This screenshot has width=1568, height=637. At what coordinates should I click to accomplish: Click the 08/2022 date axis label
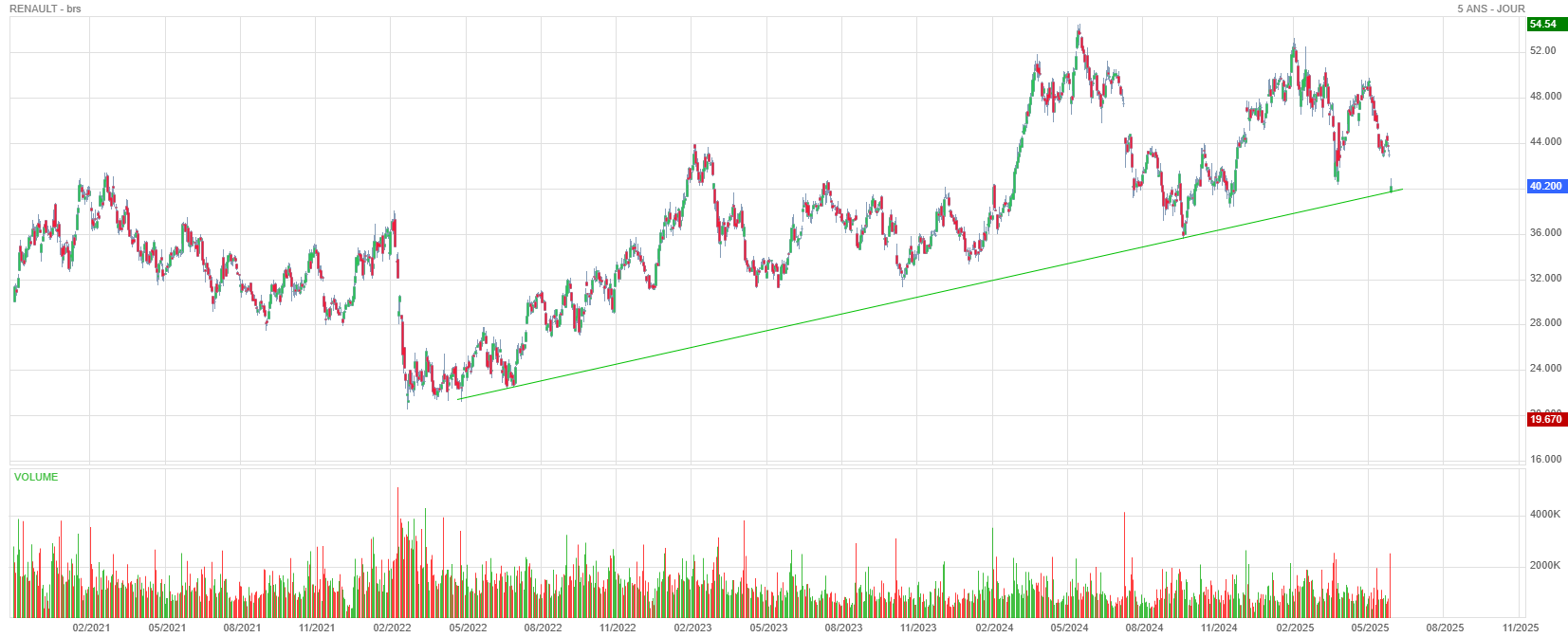click(x=543, y=628)
